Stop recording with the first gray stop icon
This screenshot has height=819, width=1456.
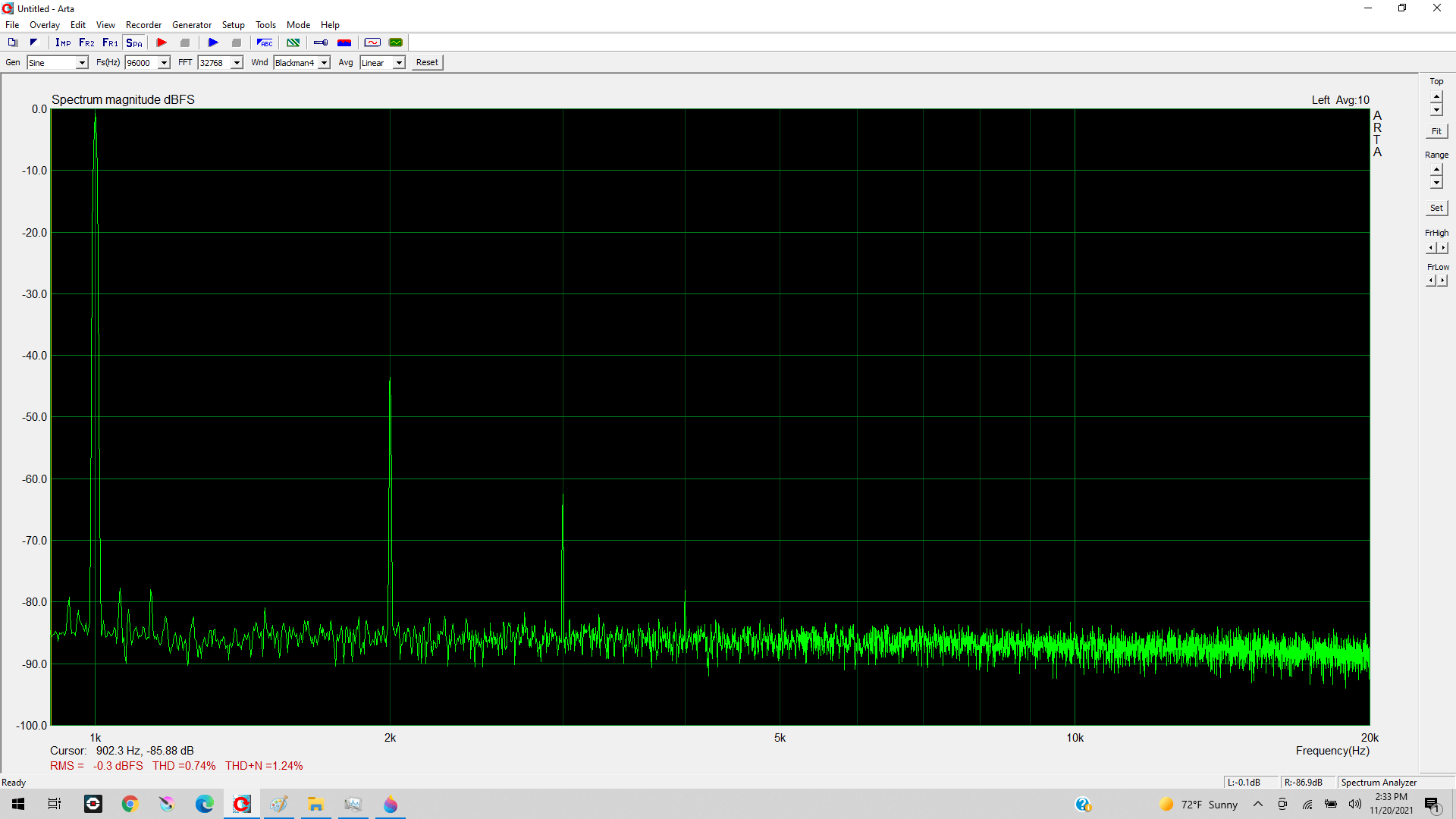coord(185,42)
